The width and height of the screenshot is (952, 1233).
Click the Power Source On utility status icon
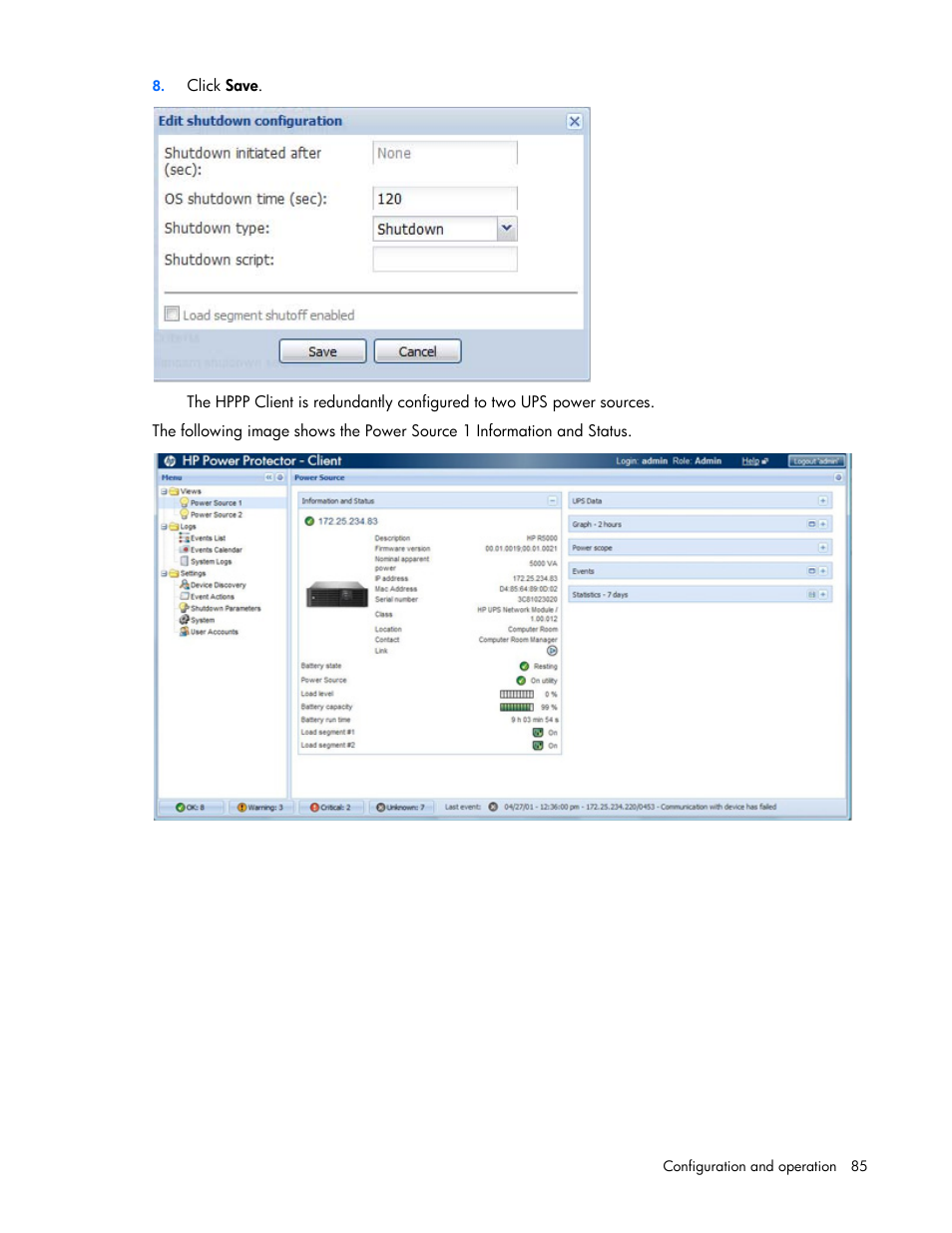click(x=521, y=681)
